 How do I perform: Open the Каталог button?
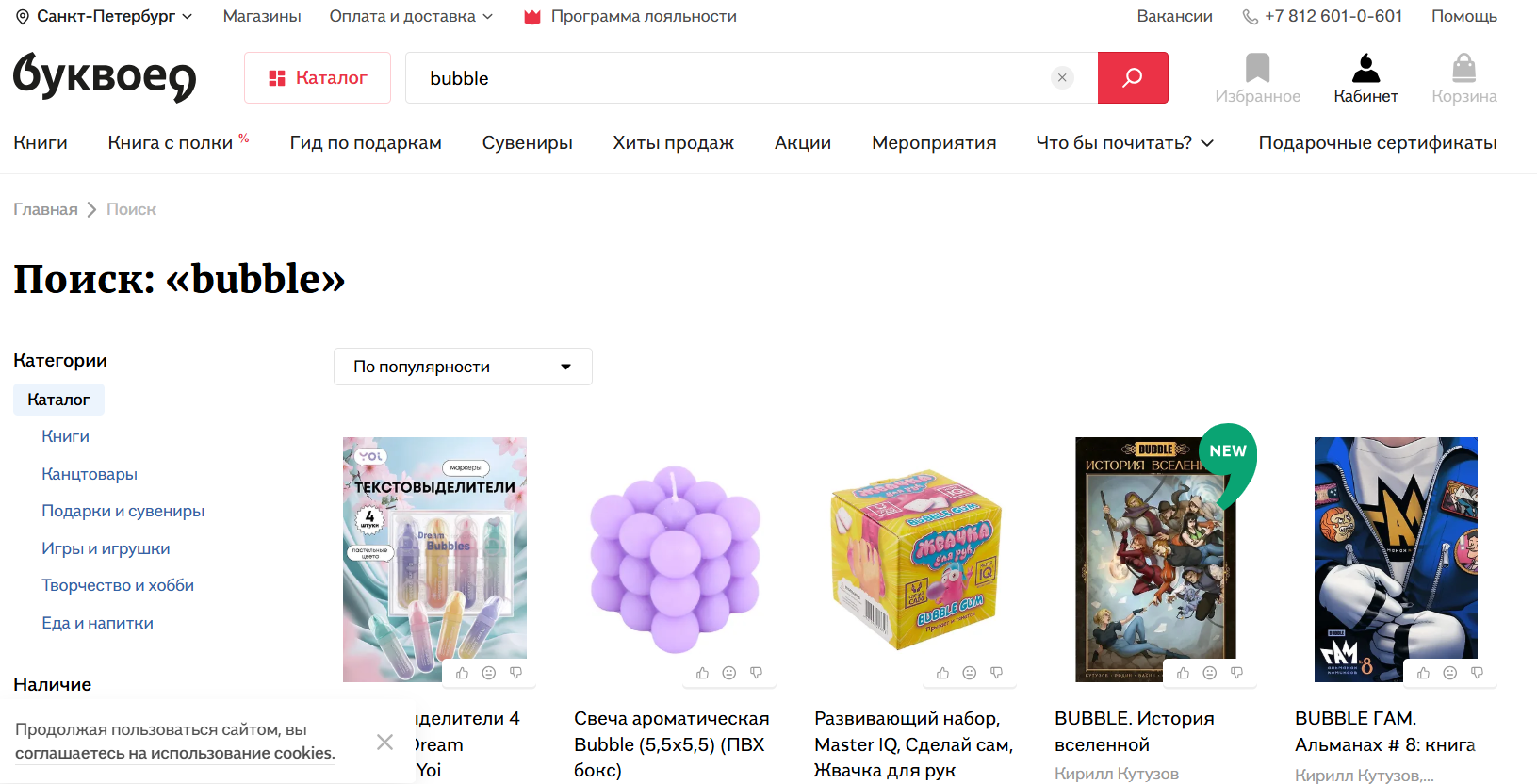318,77
